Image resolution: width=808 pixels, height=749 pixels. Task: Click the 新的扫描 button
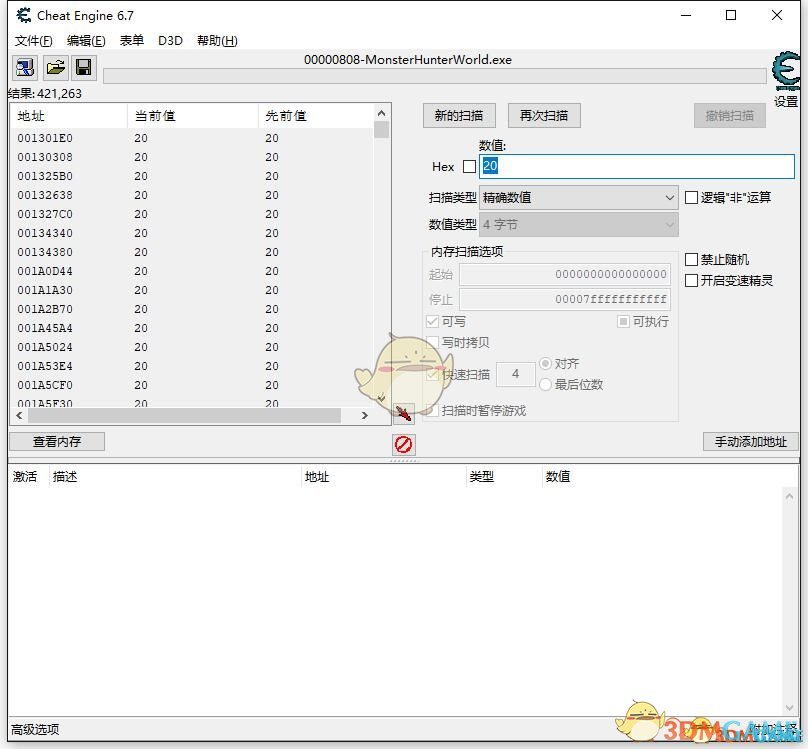point(459,115)
